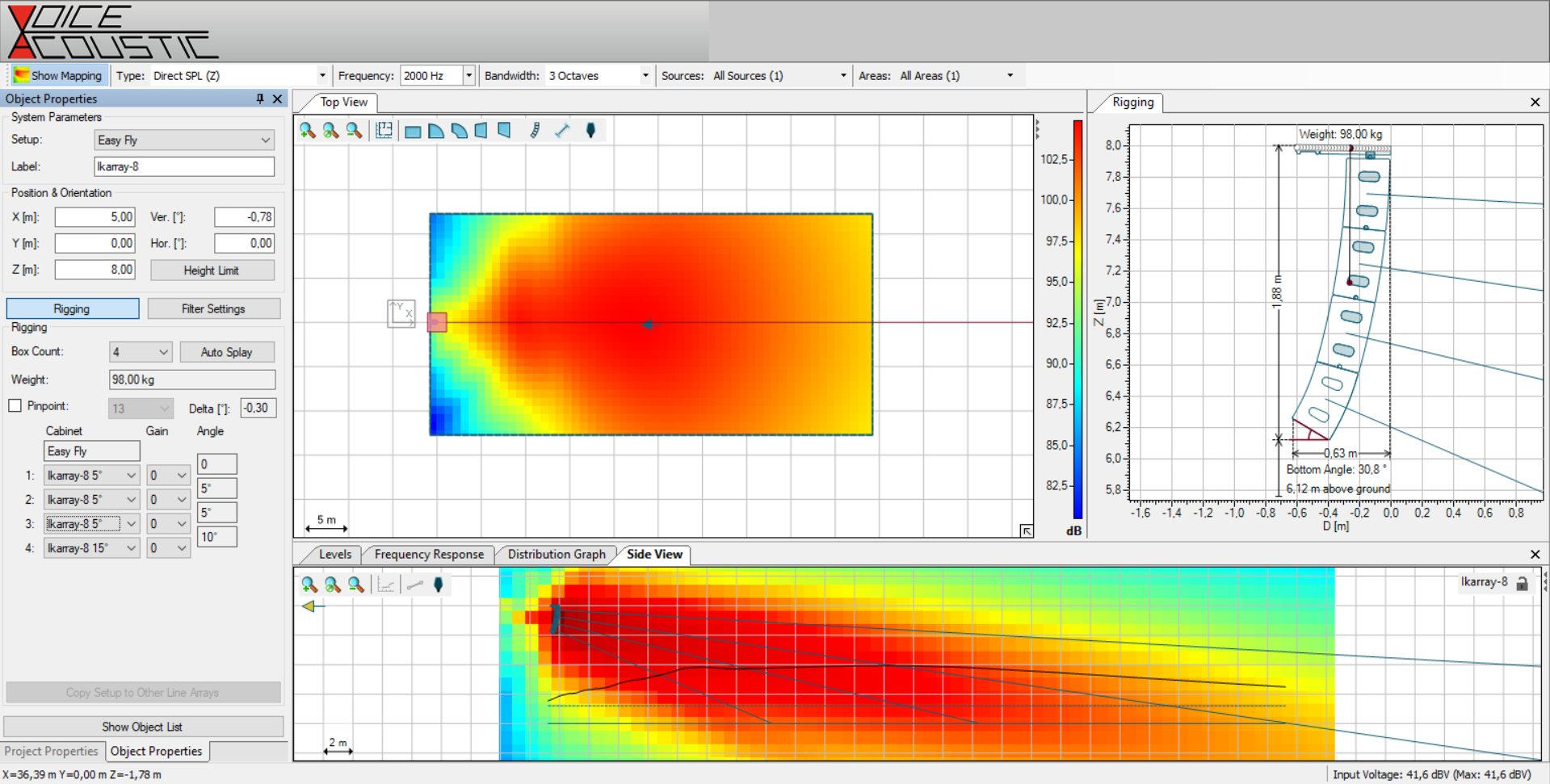Toggle the lock icon next to lkarray-8

pyautogui.click(x=1523, y=582)
